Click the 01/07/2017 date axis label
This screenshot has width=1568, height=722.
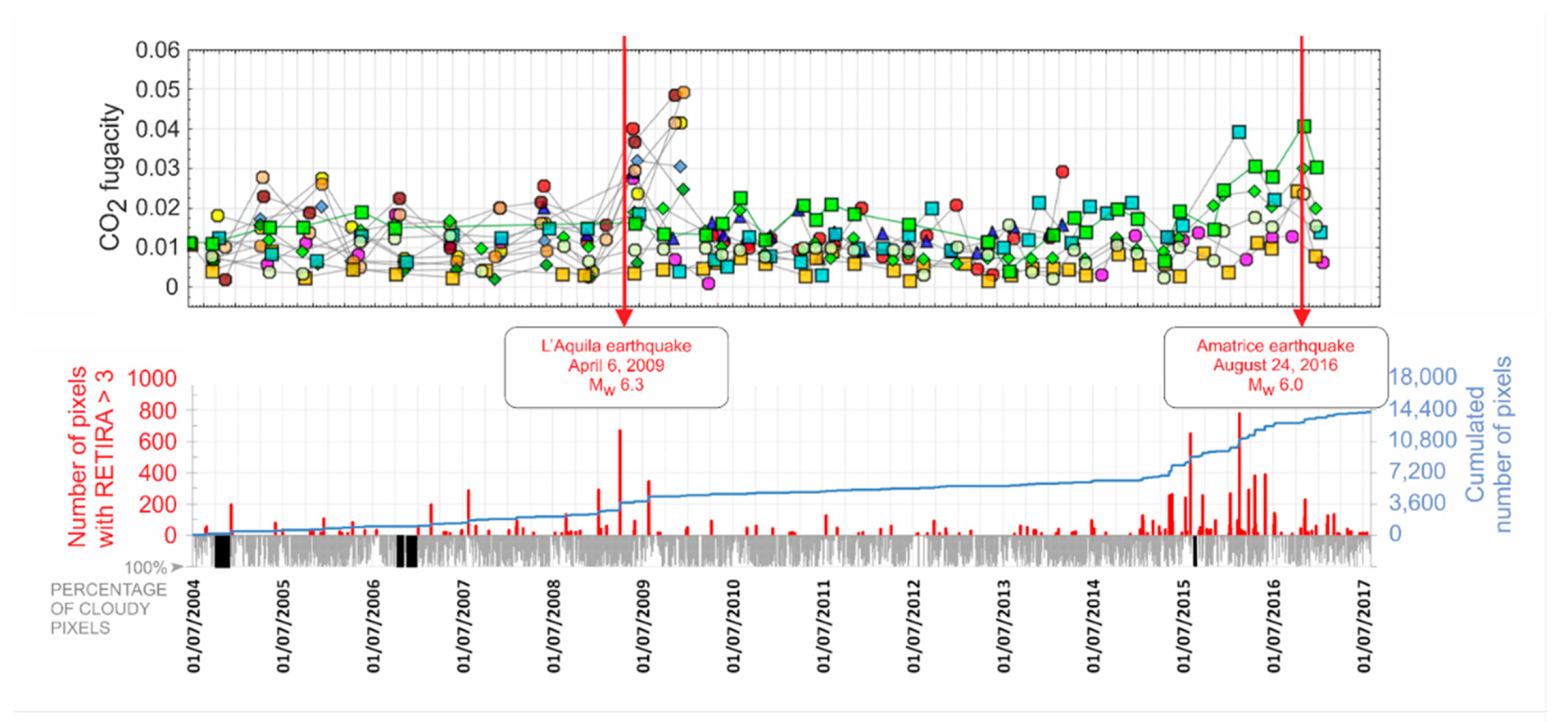pyautogui.click(x=1364, y=626)
